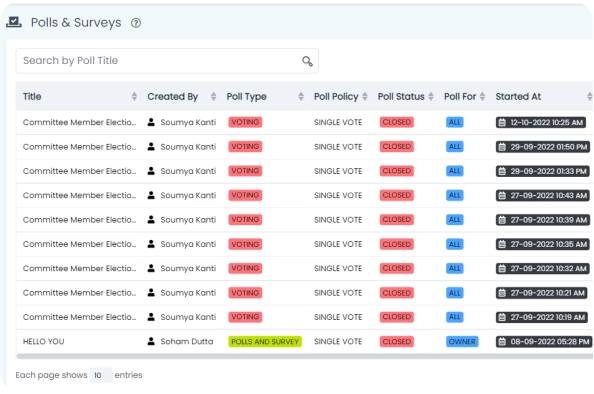Viewport: 594px width, 394px height.
Task: Click CLOSED badge in the 29-09-2022 01:50 PM row
Action: coord(397,146)
